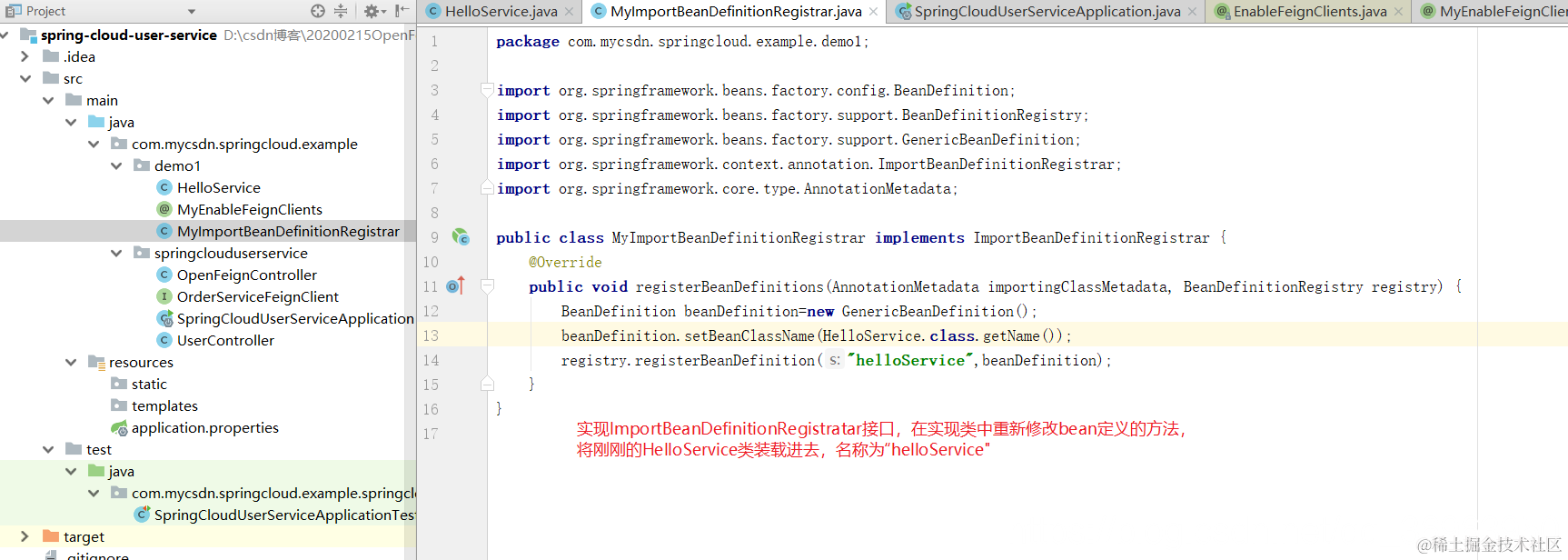Switch to MyImportBeanDefinitionRegistrar.java tab
Viewport: 1568px width, 560px height.
736,11
